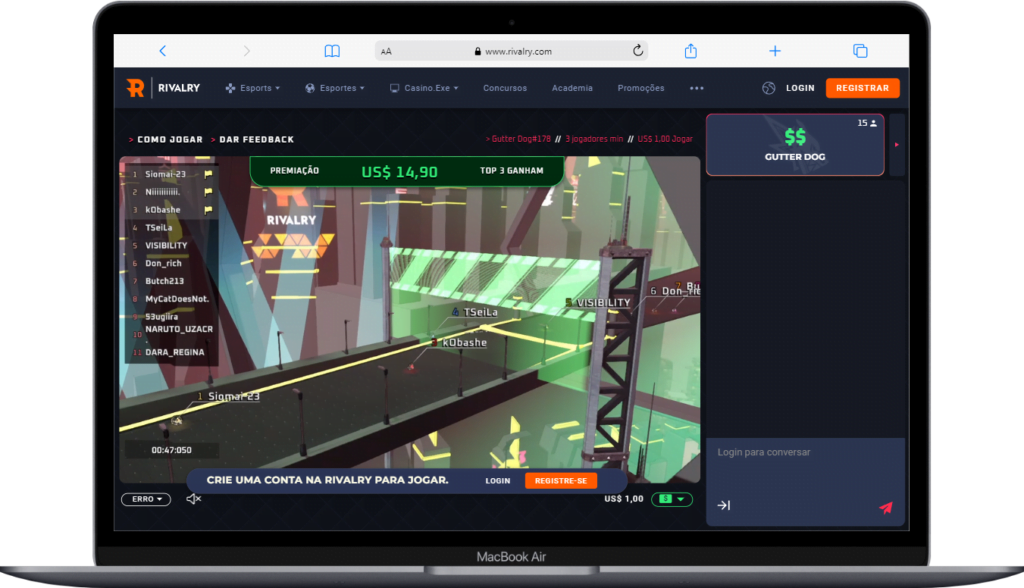Select 53ugiira in the leaderboard list
This screenshot has width=1024, height=588.
(161, 317)
